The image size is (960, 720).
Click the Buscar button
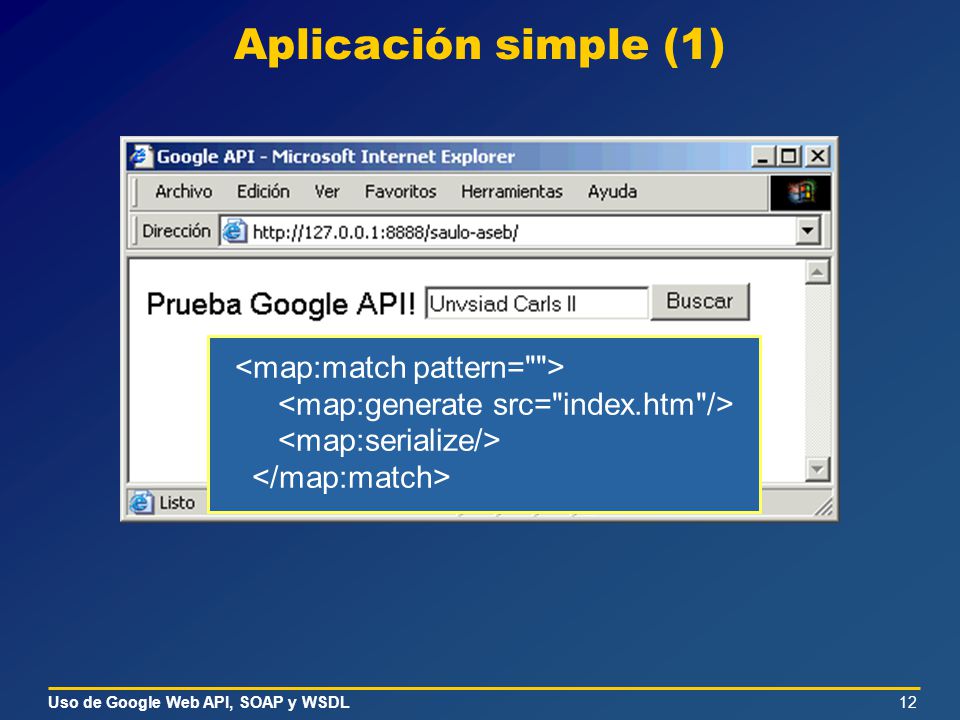(x=700, y=301)
